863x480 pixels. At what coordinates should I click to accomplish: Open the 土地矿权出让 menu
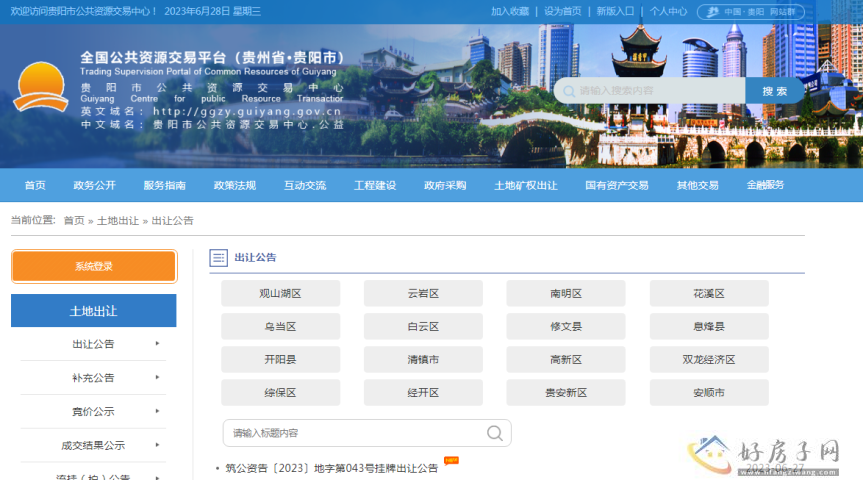pyautogui.click(x=526, y=186)
